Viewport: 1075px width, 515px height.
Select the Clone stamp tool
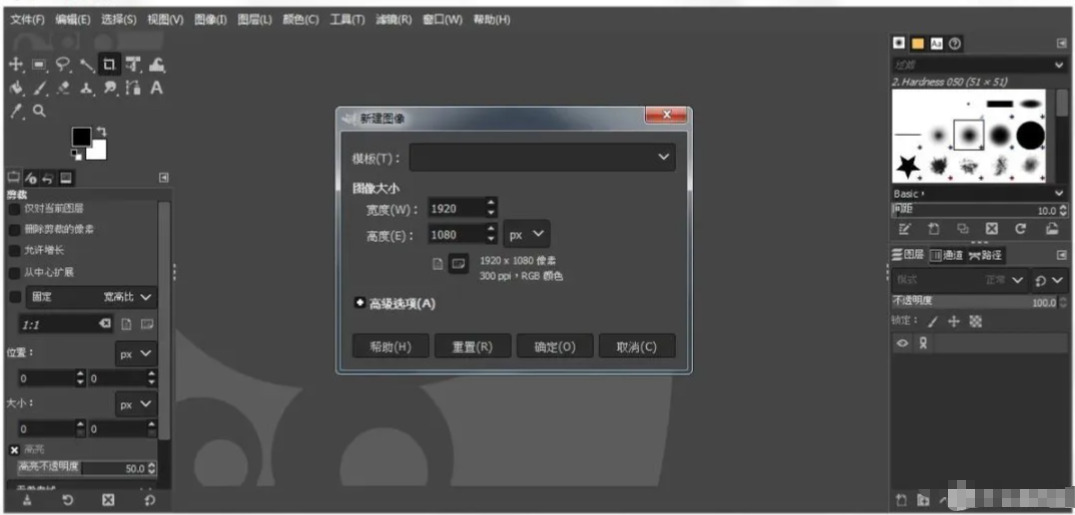coord(86,88)
